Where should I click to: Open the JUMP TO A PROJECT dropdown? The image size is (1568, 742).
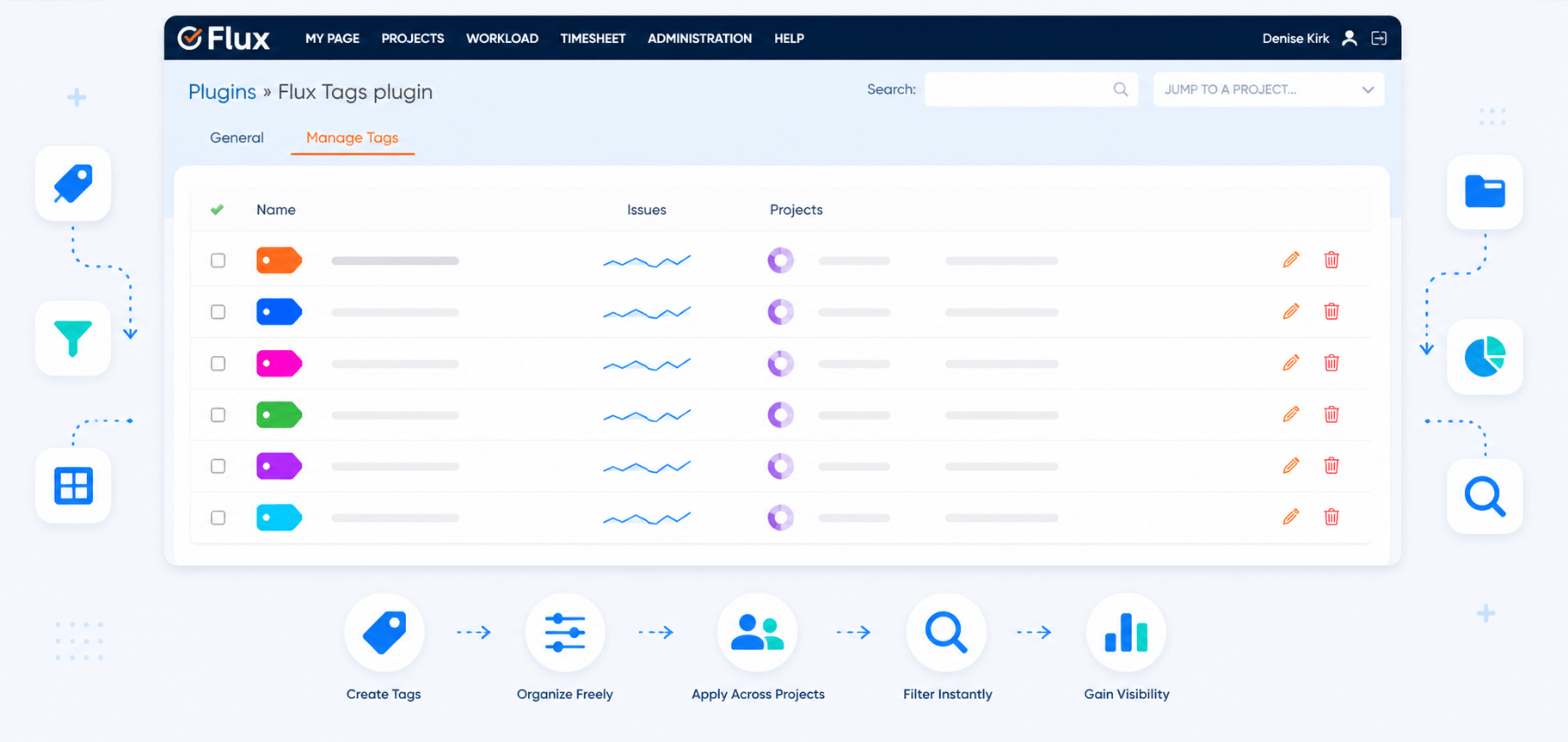(x=1269, y=89)
